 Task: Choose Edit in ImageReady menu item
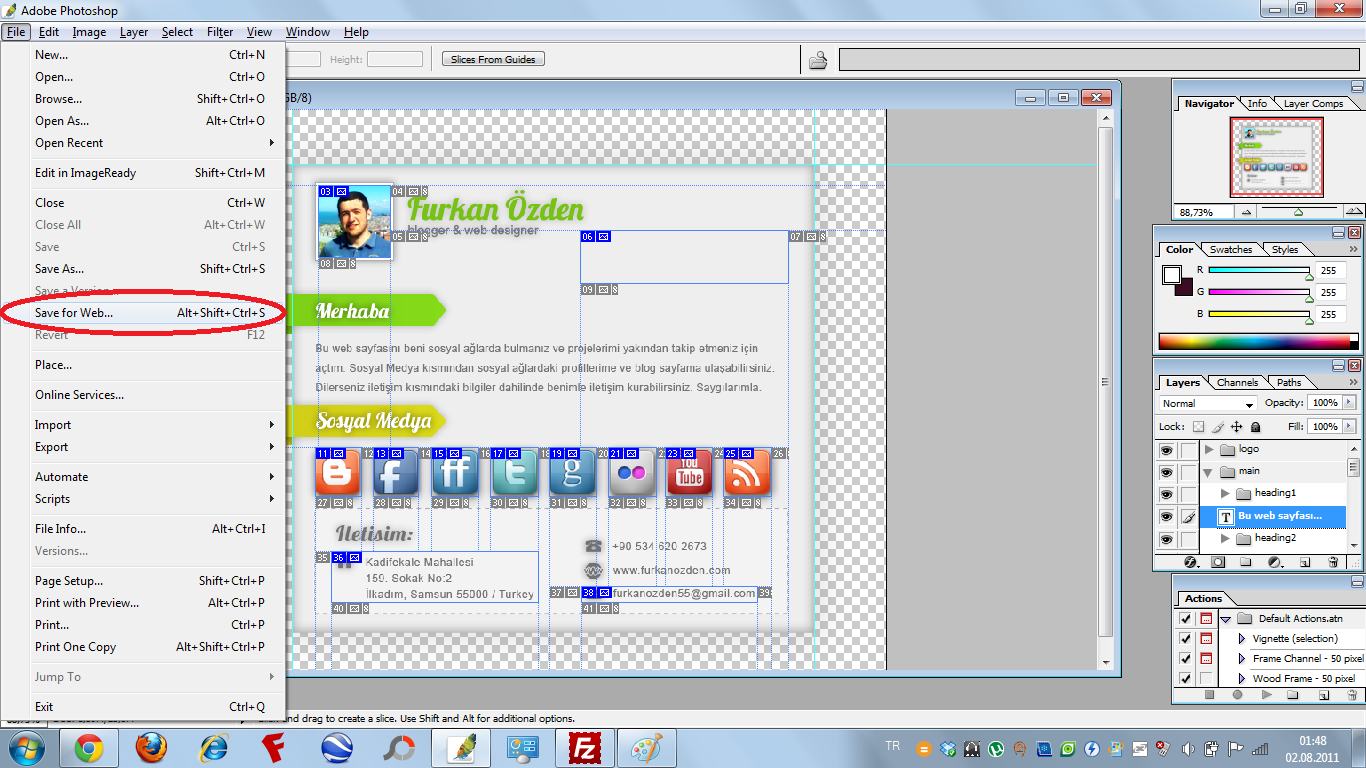point(143,173)
